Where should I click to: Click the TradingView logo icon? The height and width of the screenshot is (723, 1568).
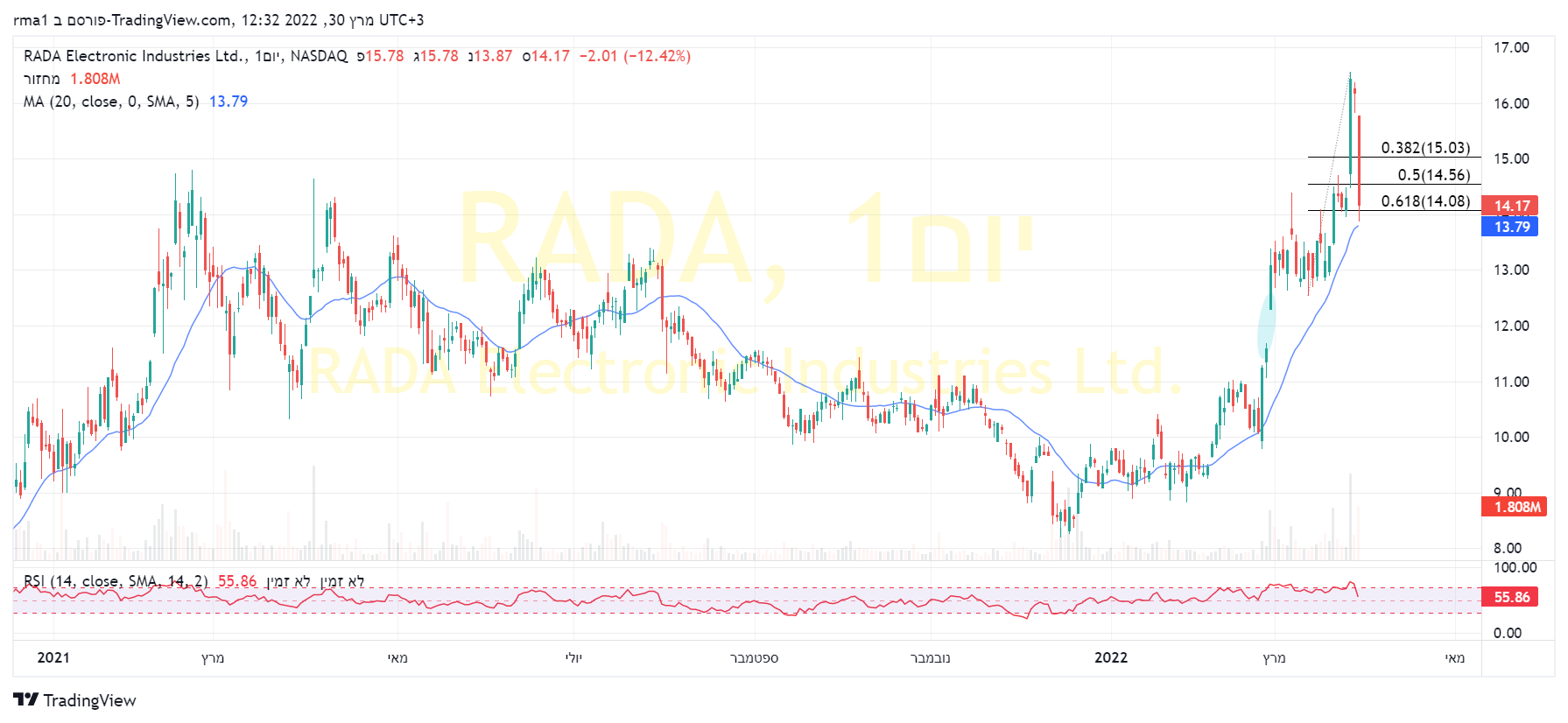coord(26,699)
